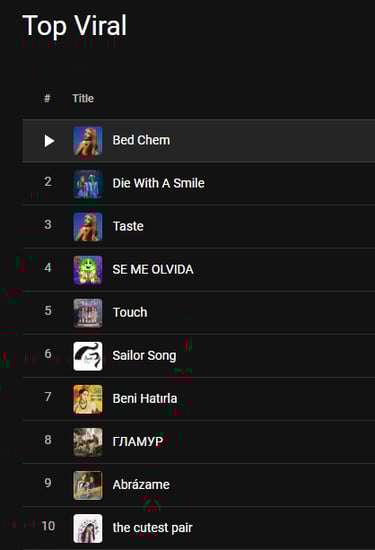This screenshot has width=375, height=550.
Task: Click the ГЛАМУР album cover
Action: [88, 442]
